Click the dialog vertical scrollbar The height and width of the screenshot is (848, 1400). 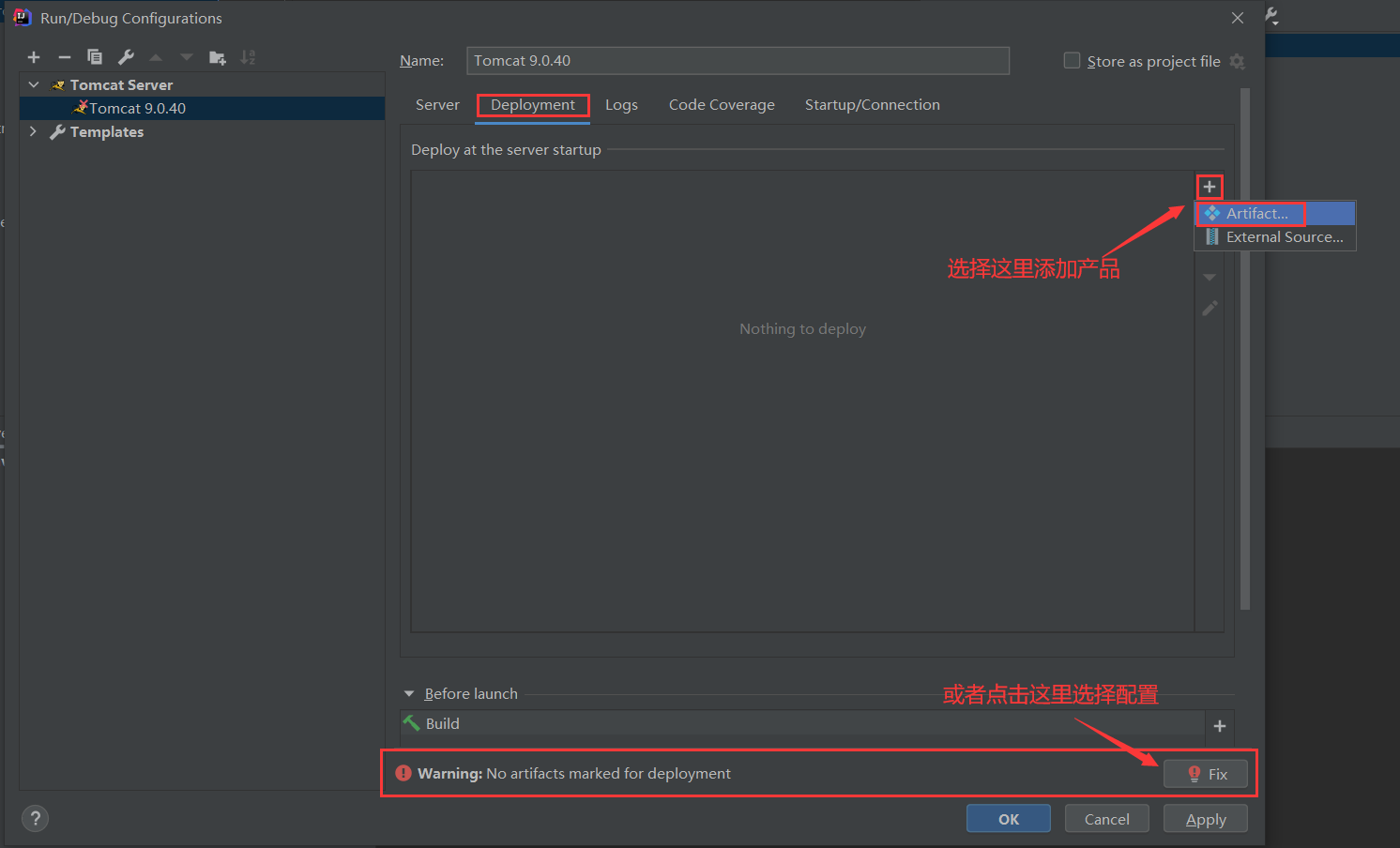coord(1245,349)
